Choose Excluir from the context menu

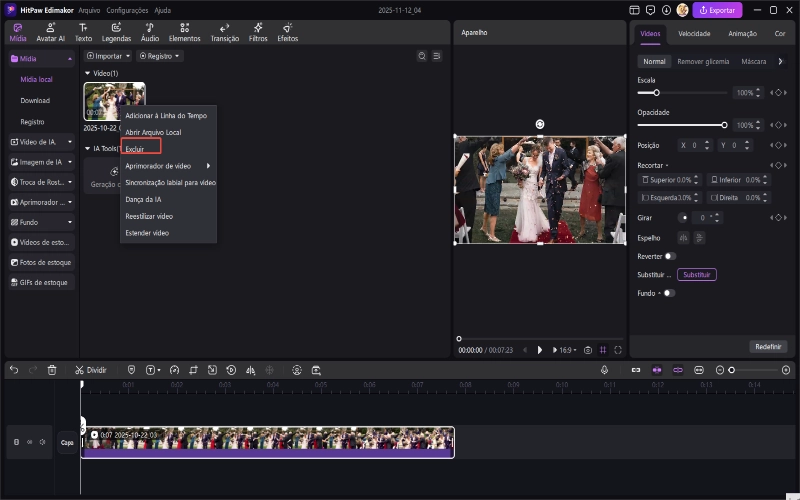(135, 148)
